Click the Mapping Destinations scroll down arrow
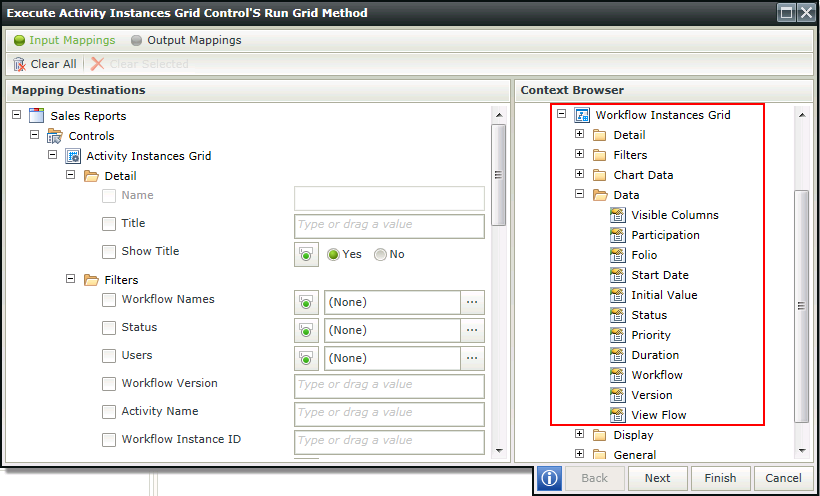The width and height of the screenshot is (820, 496). pos(499,450)
